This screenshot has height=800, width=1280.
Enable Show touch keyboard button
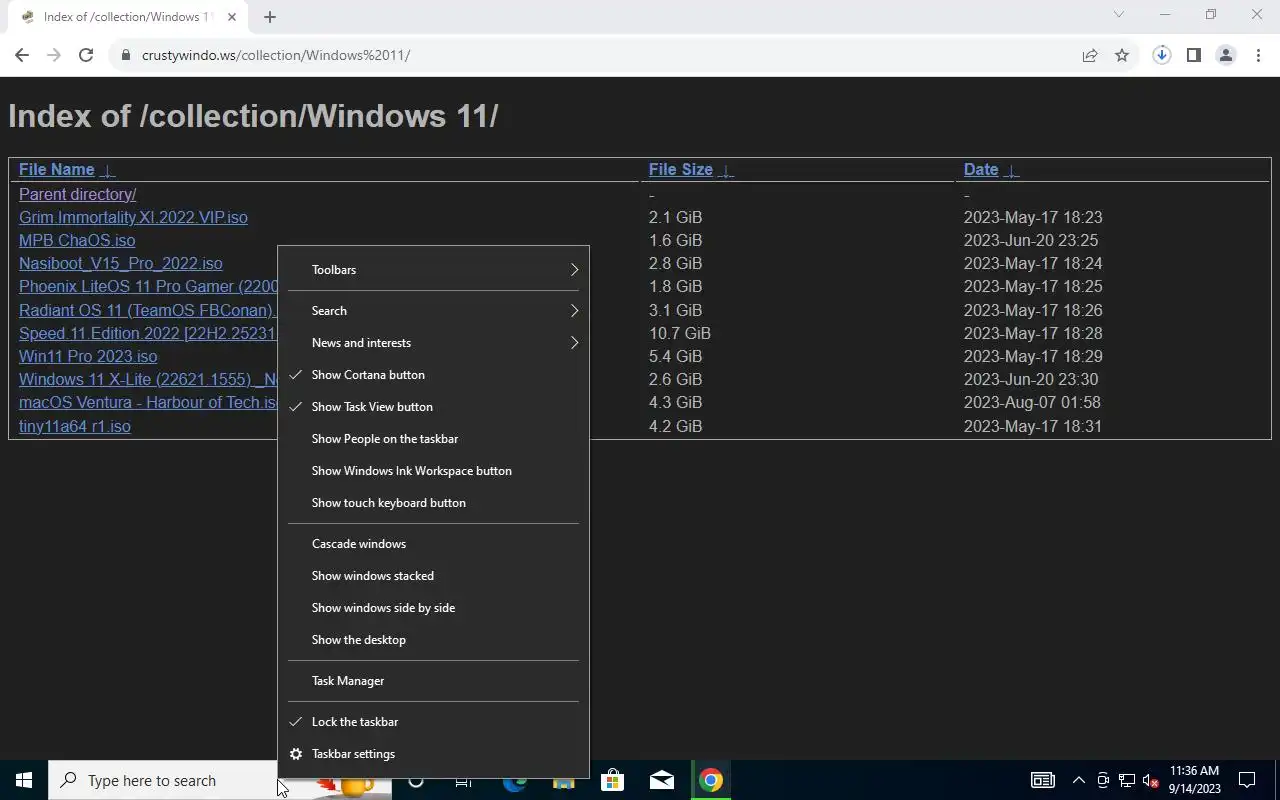[x=433, y=503]
